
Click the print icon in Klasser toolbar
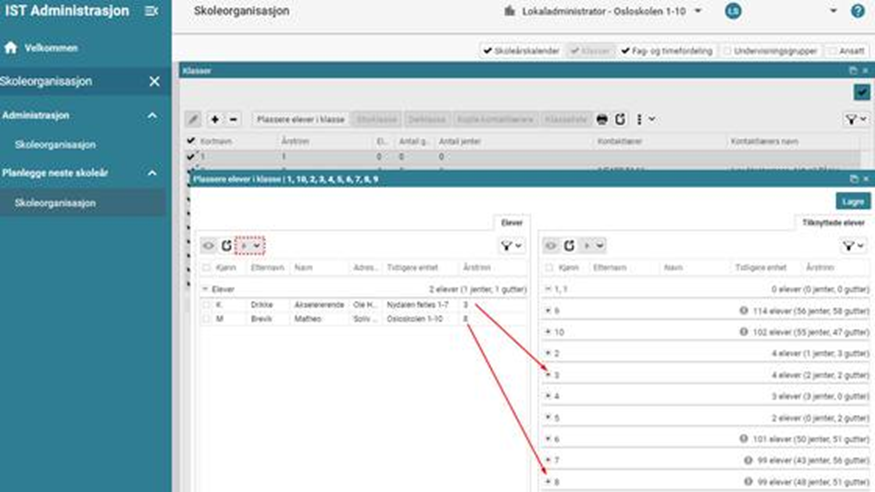click(x=602, y=119)
